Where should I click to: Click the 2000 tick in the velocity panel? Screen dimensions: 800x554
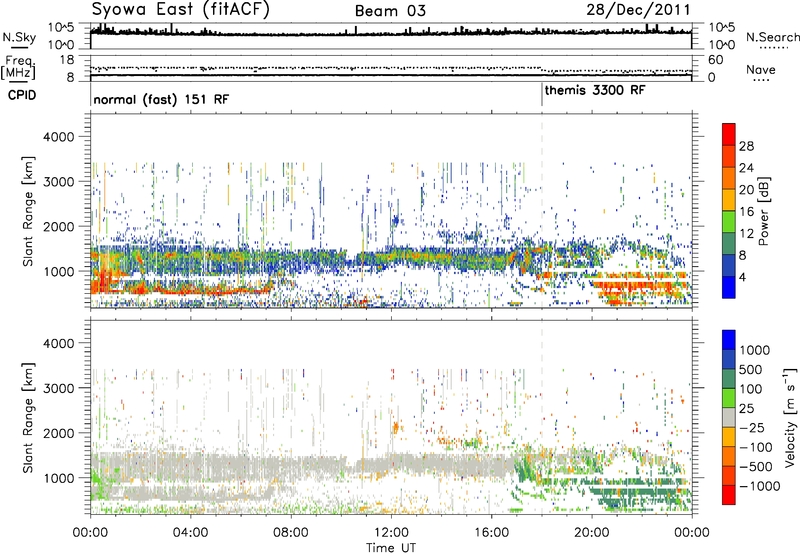(x=58, y=433)
